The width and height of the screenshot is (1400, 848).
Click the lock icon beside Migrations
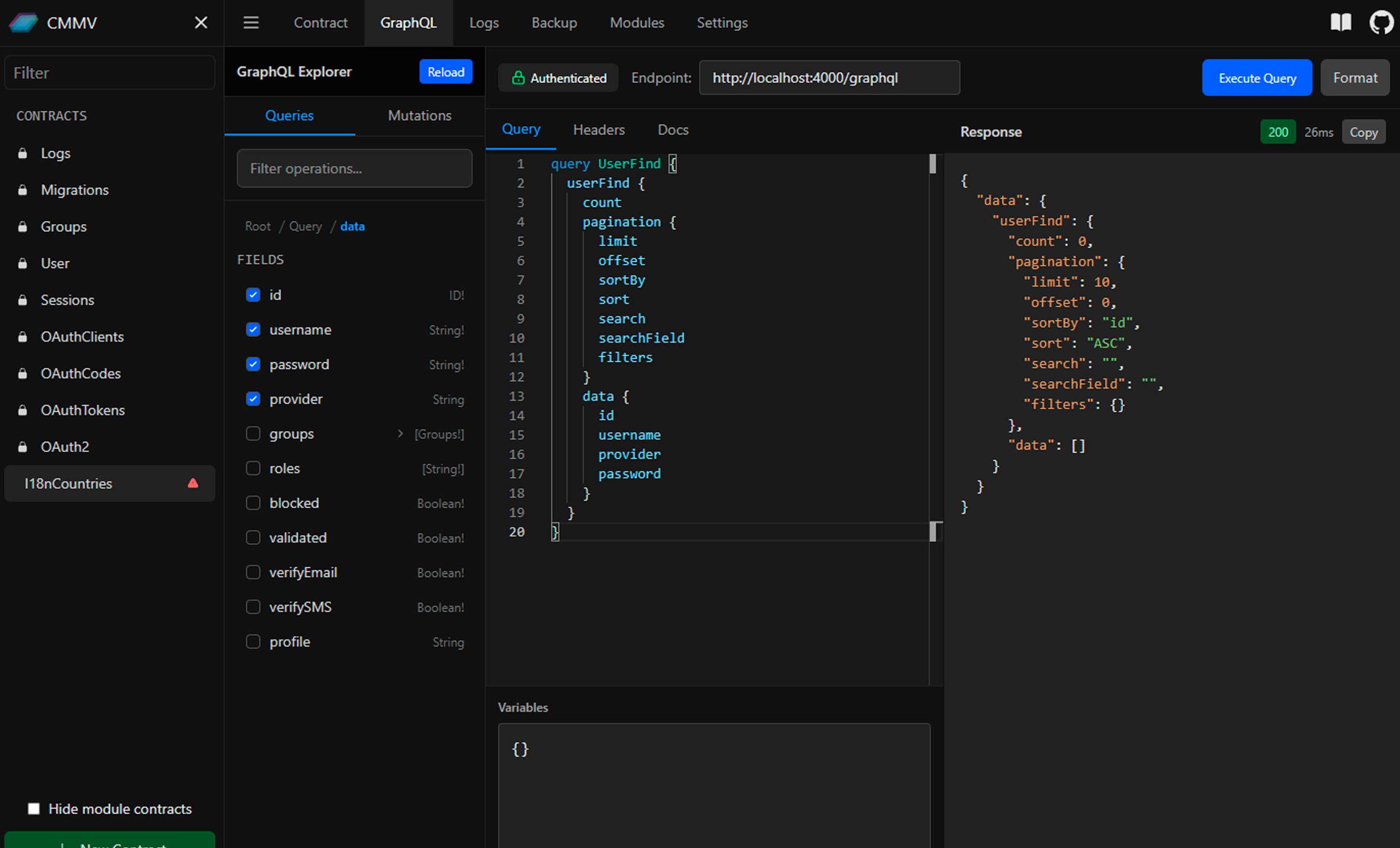pyautogui.click(x=23, y=190)
